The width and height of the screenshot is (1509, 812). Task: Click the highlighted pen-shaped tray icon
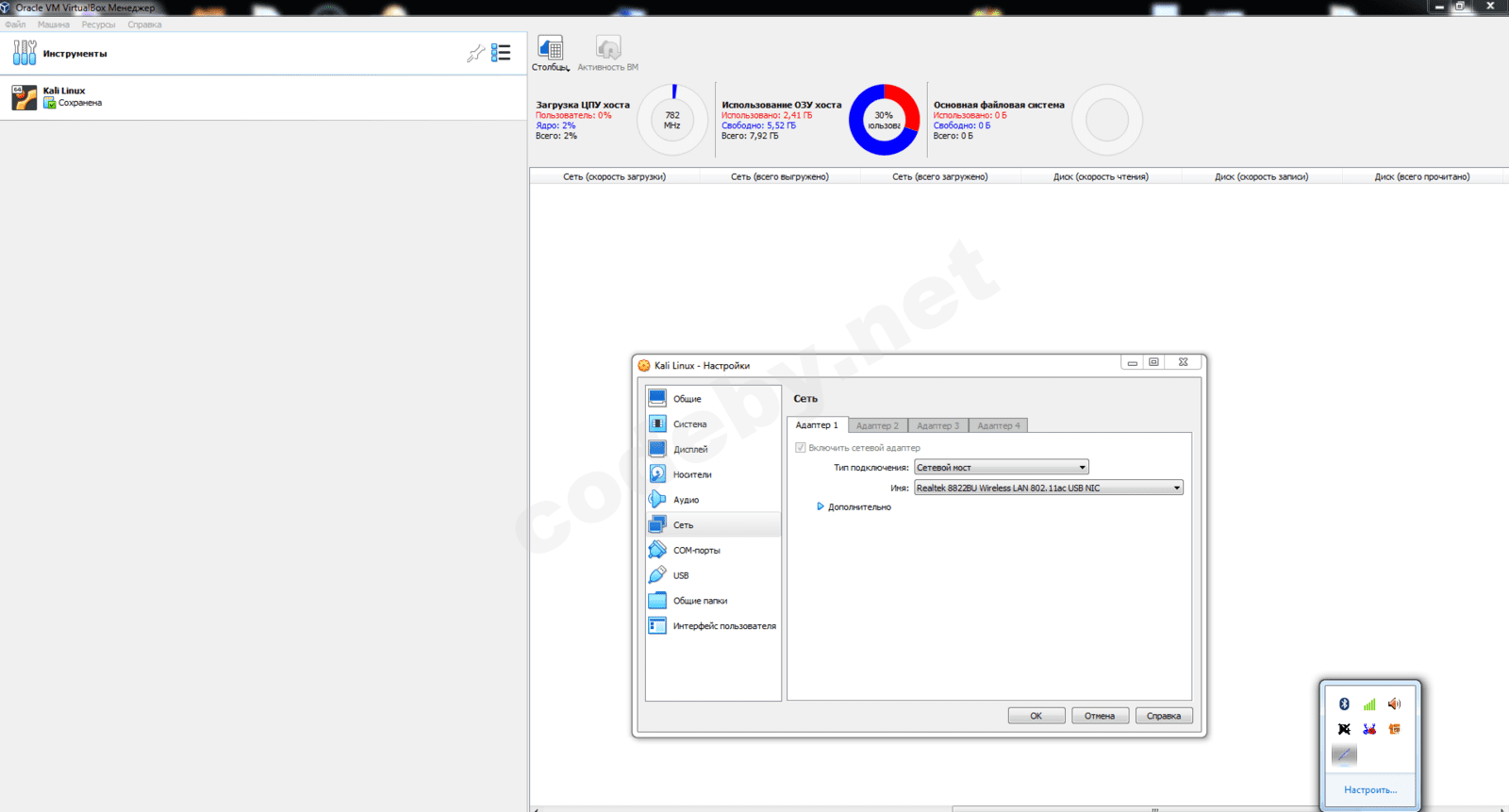click(1344, 754)
